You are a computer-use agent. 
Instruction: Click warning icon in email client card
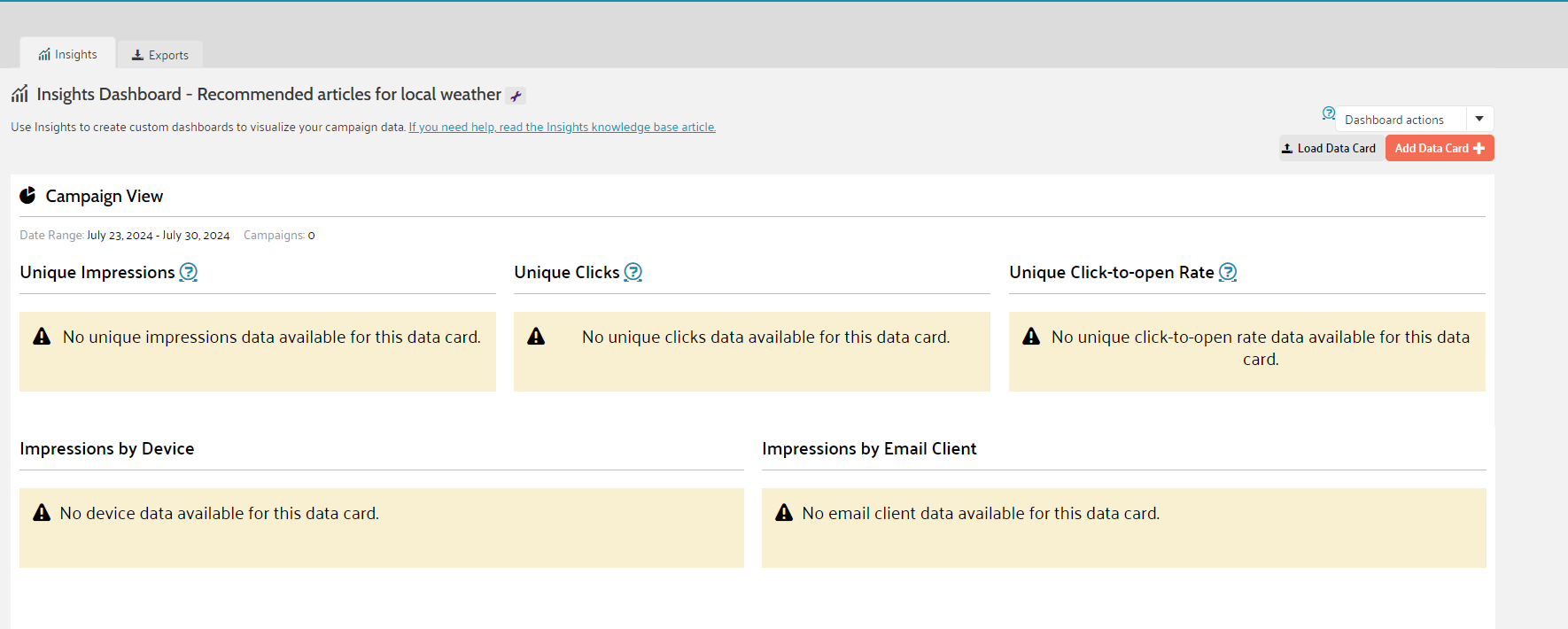point(784,513)
